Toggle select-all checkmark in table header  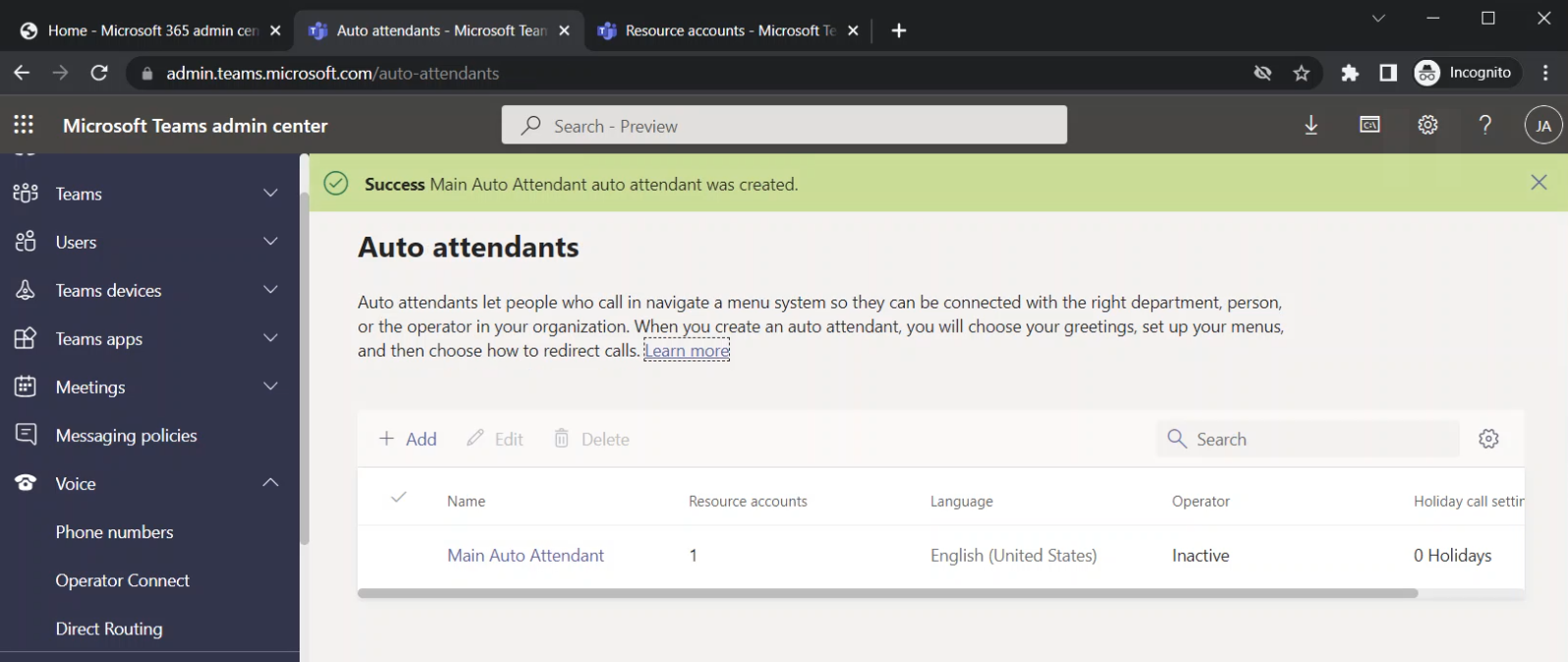[399, 498]
